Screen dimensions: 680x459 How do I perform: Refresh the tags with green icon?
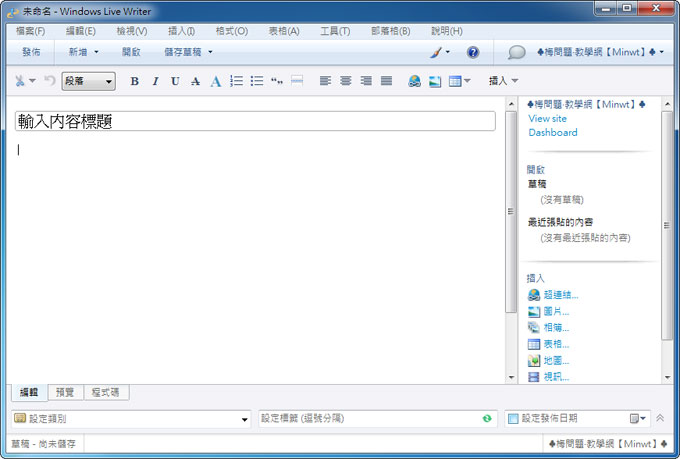tap(487, 419)
